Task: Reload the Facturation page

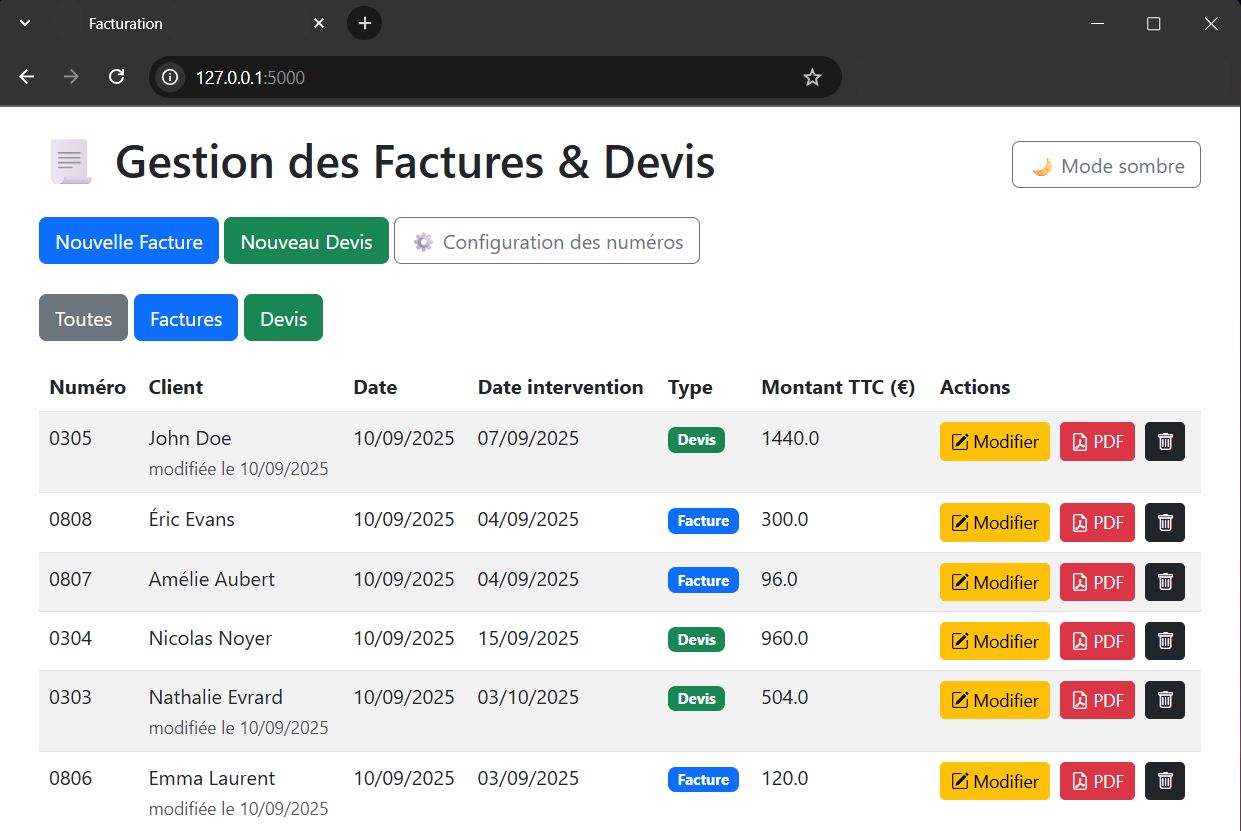Action: coord(116,77)
